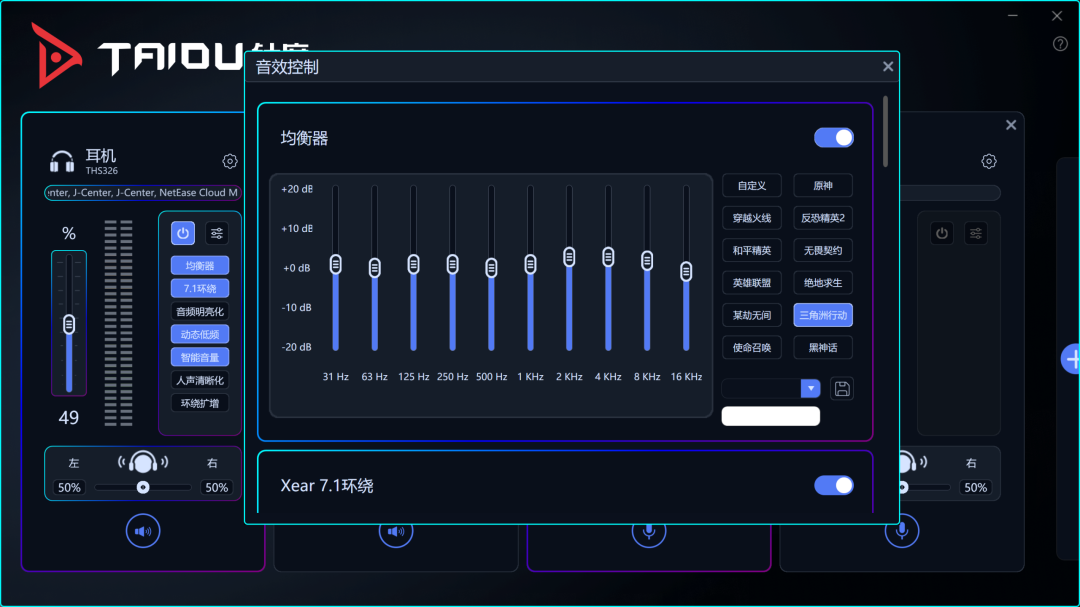Click the white preset name input field
This screenshot has height=607, width=1080.
[771, 416]
